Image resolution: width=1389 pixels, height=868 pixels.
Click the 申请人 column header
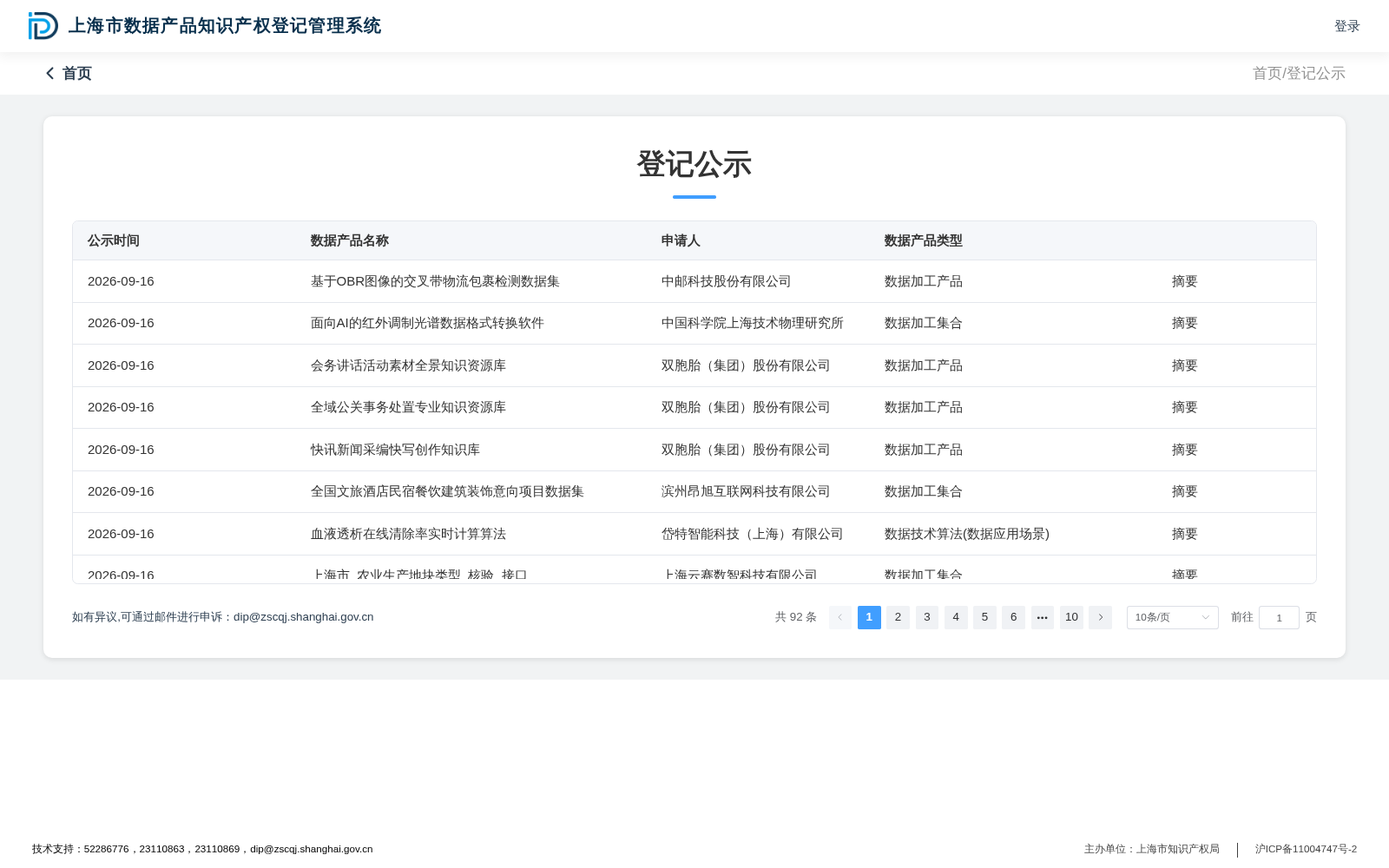pos(681,240)
